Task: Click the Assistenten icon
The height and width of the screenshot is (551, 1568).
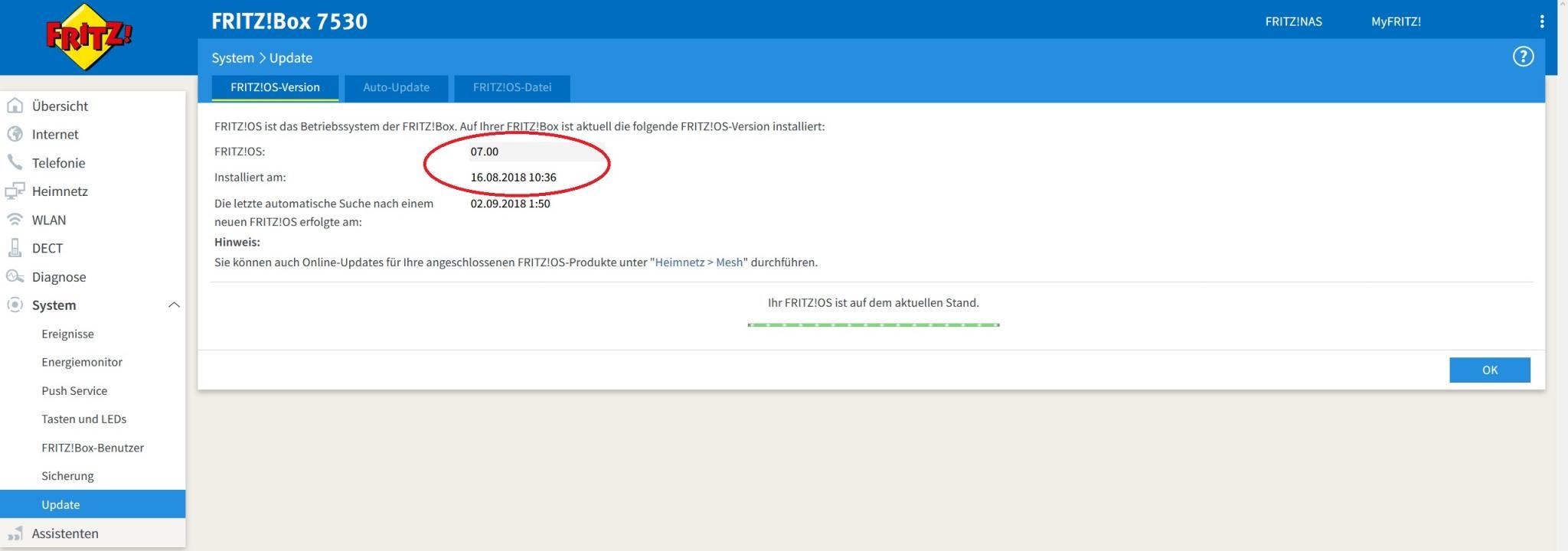Action: (x=15, y=533)
